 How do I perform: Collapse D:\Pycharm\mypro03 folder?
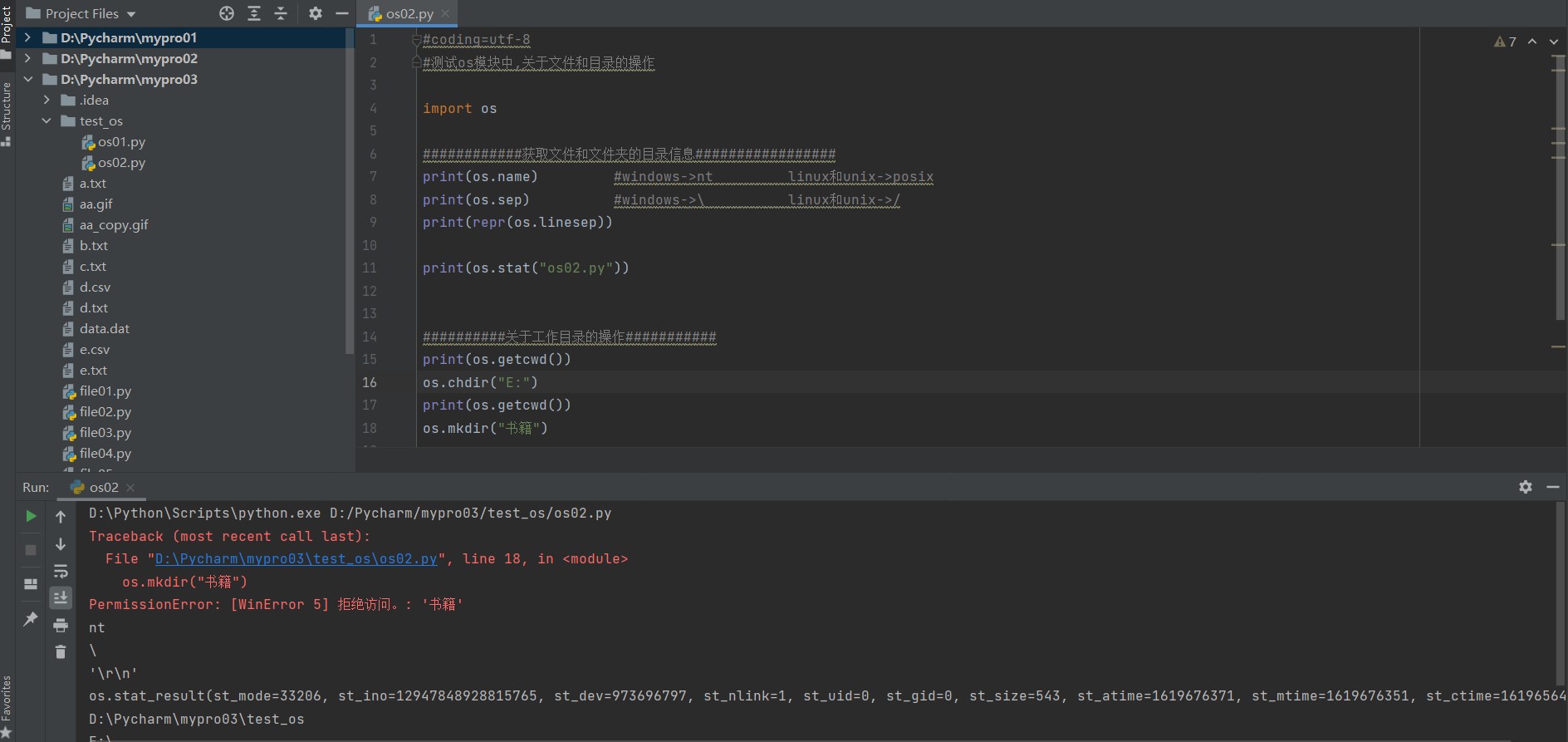coord(27,79)
